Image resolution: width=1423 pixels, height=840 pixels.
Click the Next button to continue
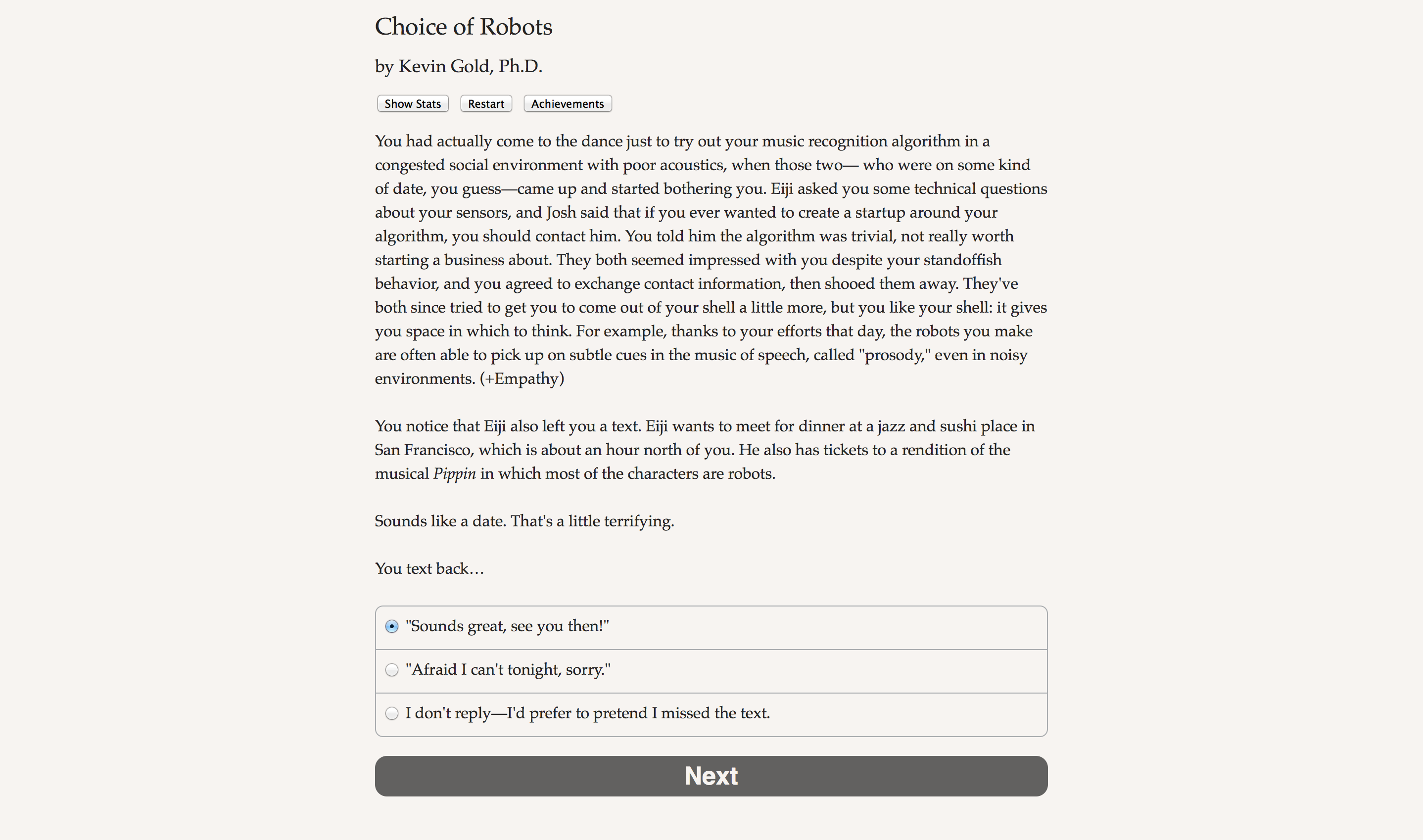[x=711, y=776]
